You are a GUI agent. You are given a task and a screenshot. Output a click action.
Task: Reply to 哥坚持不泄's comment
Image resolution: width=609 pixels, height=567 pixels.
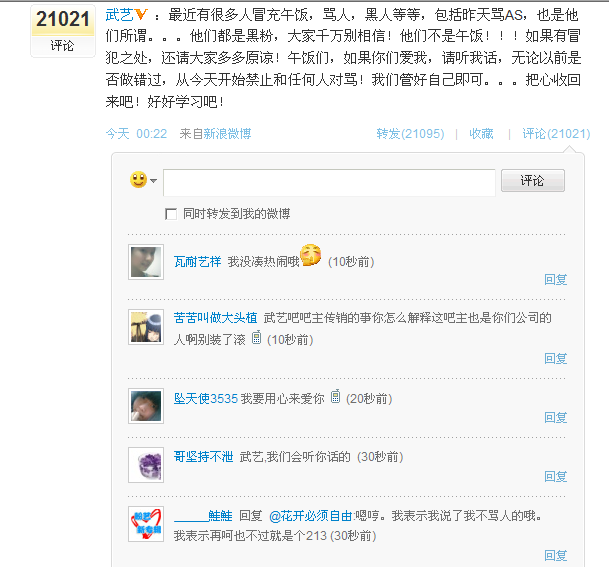[x=555, y=477]
